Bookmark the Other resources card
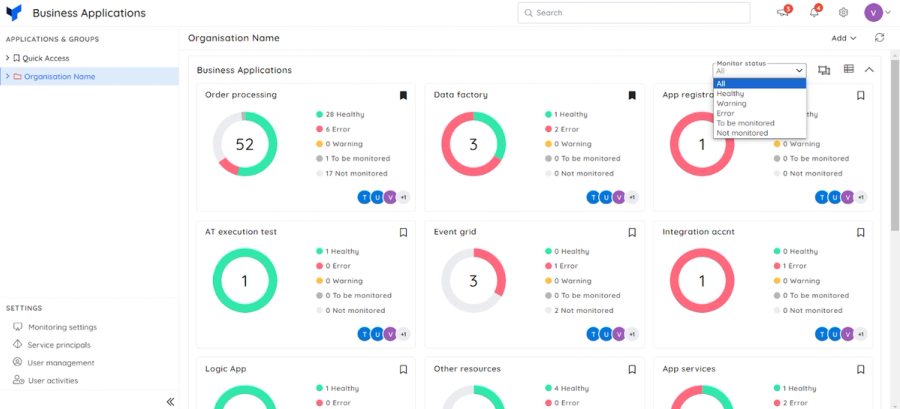 (632, 369)
